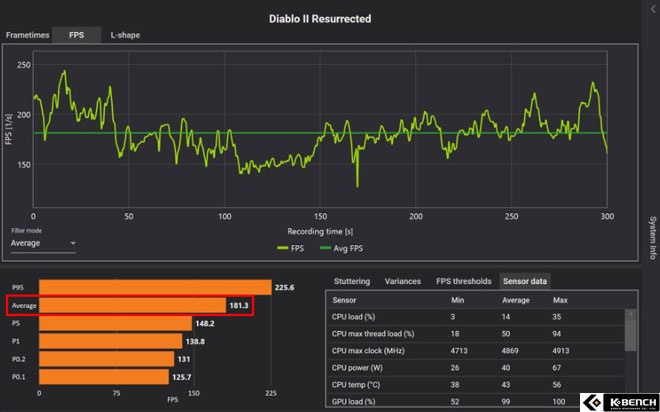Select the FPS graph tab
The image size is (660, 412).
click(x=77, y=35)
